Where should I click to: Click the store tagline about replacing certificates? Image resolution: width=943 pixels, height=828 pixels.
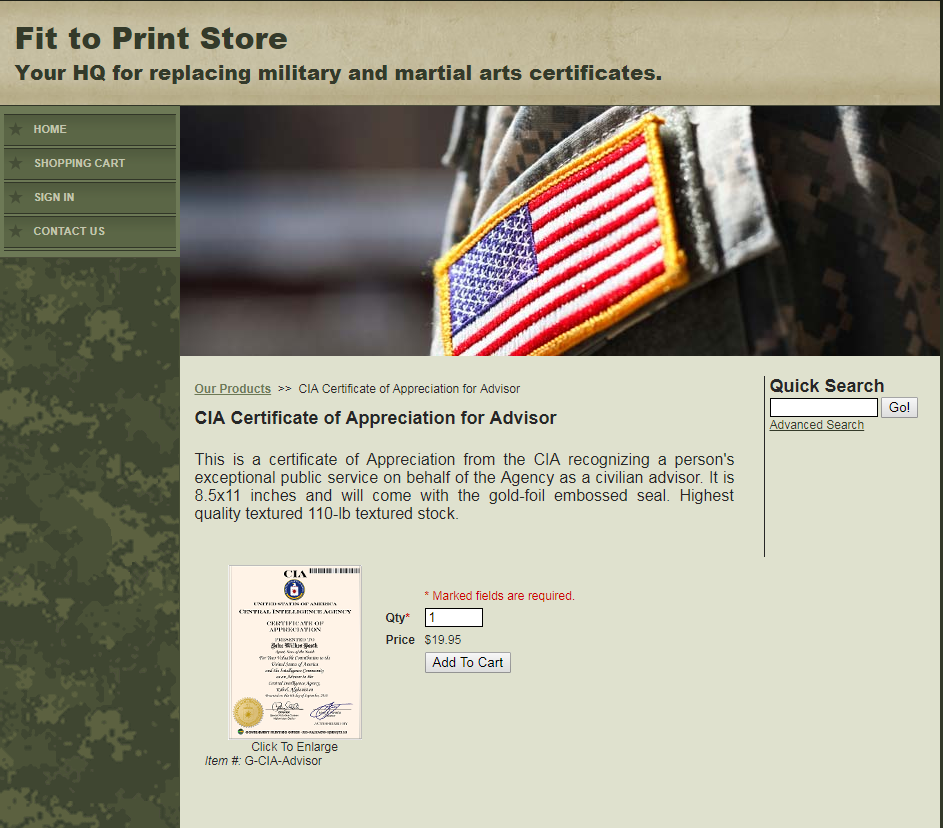tap(339, 73)
